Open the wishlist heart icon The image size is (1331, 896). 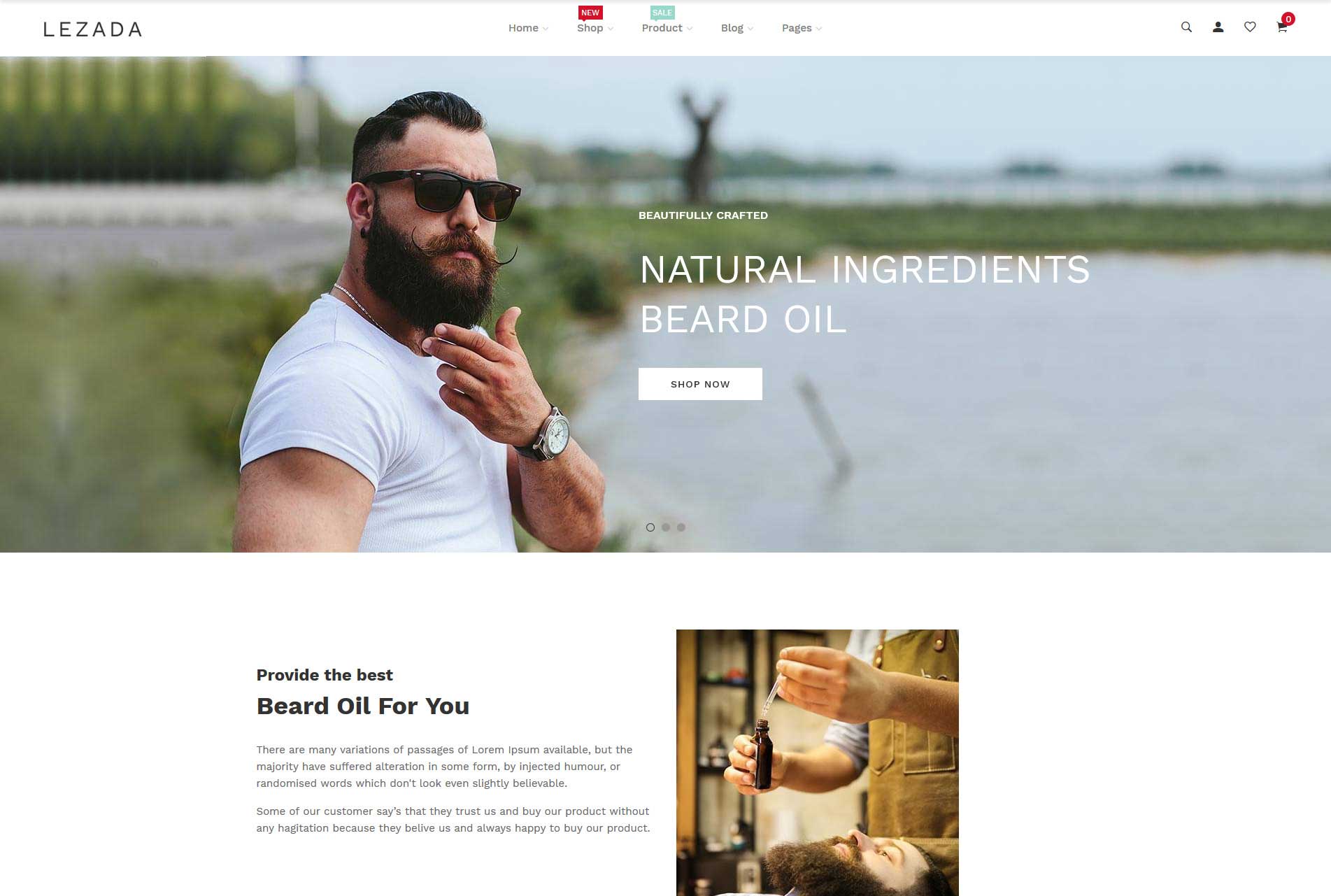click(x=1250, y=27)
